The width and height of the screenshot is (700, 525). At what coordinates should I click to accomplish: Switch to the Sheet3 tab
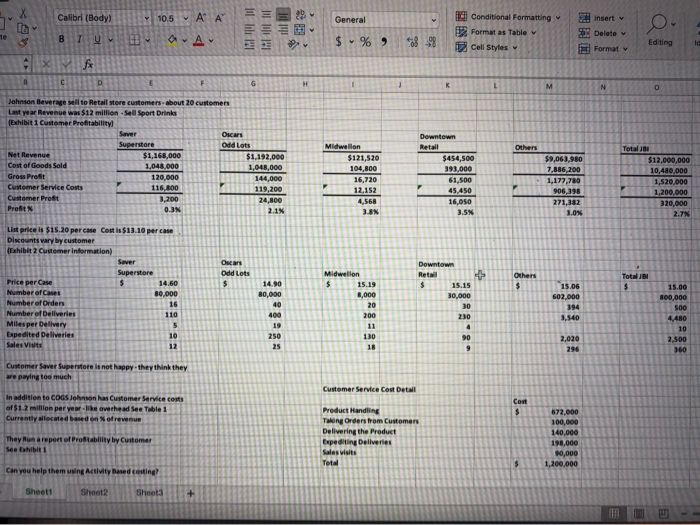click(149, 492)
